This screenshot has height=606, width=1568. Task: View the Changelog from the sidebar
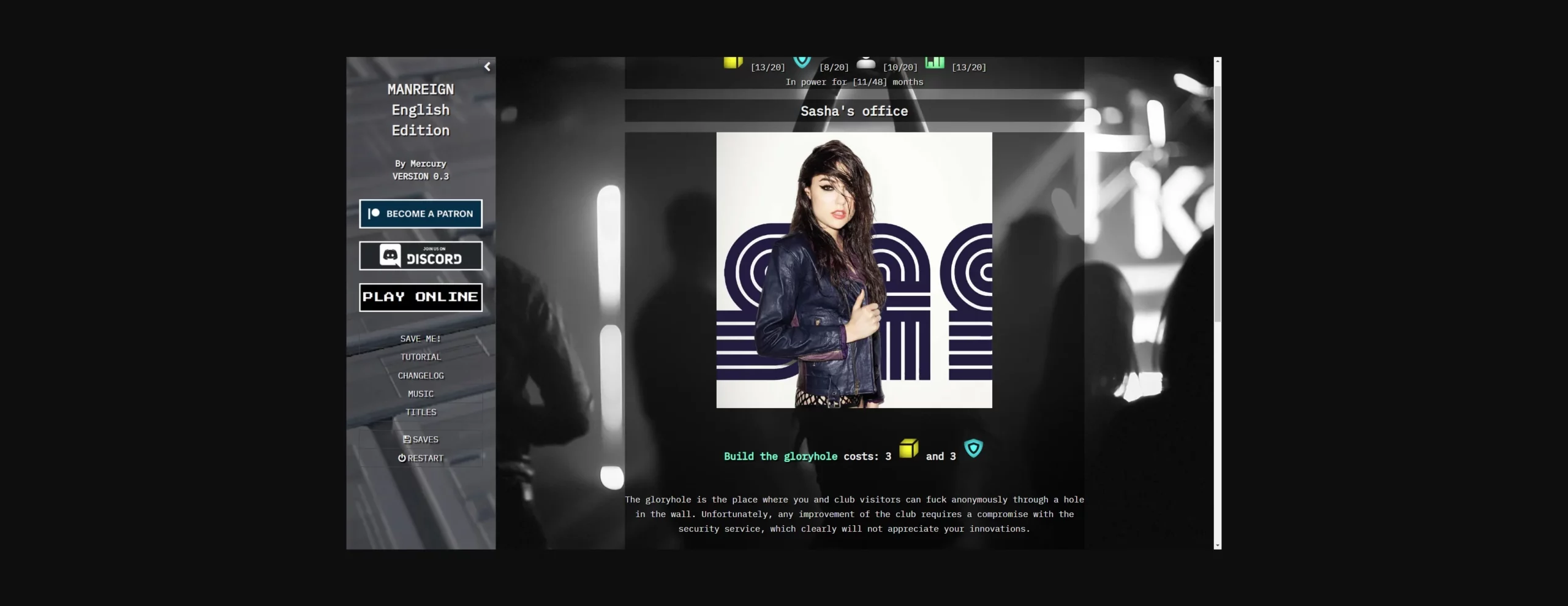click(x=421, y=376)
